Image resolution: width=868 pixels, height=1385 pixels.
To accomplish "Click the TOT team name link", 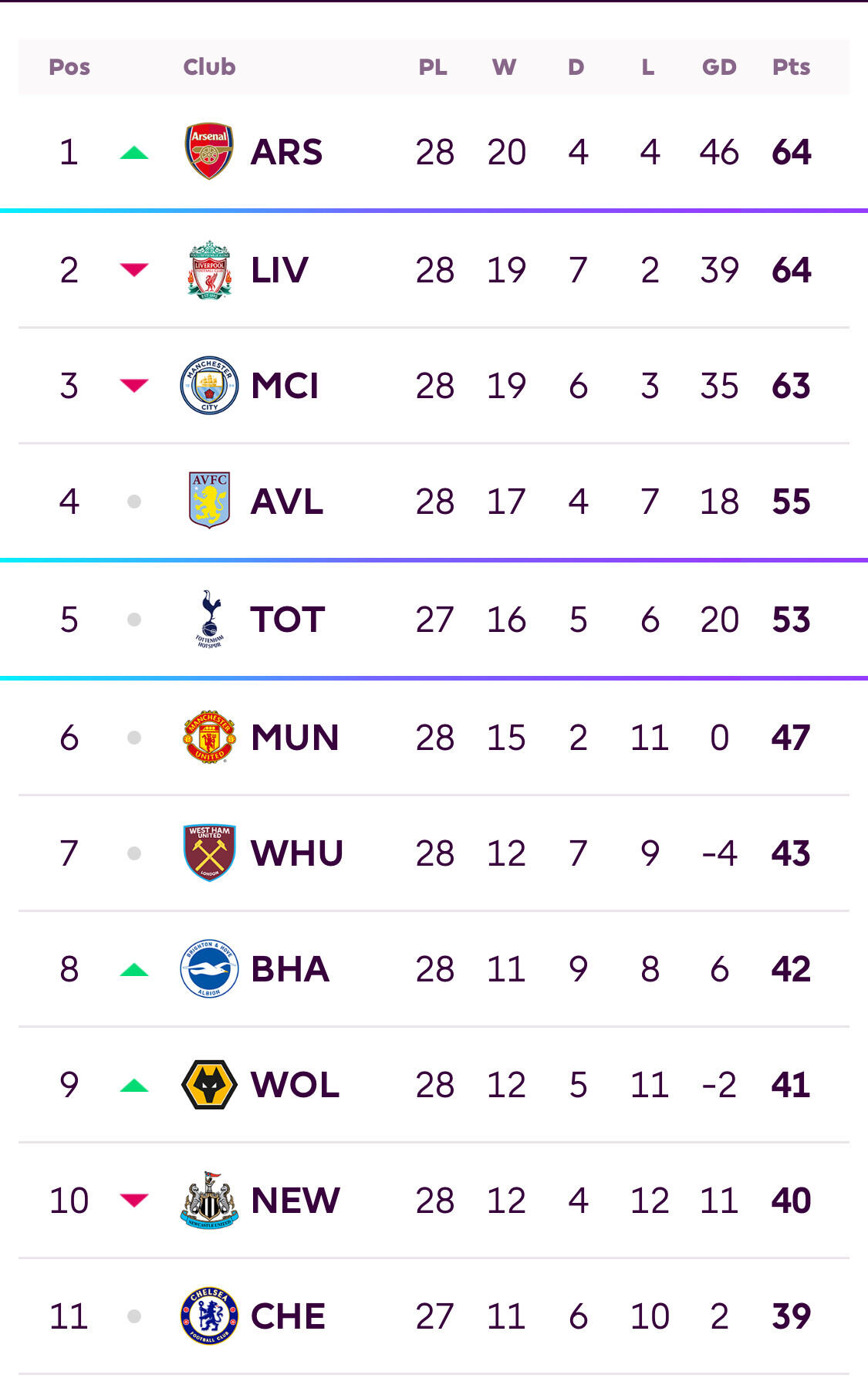I will 287,620.
